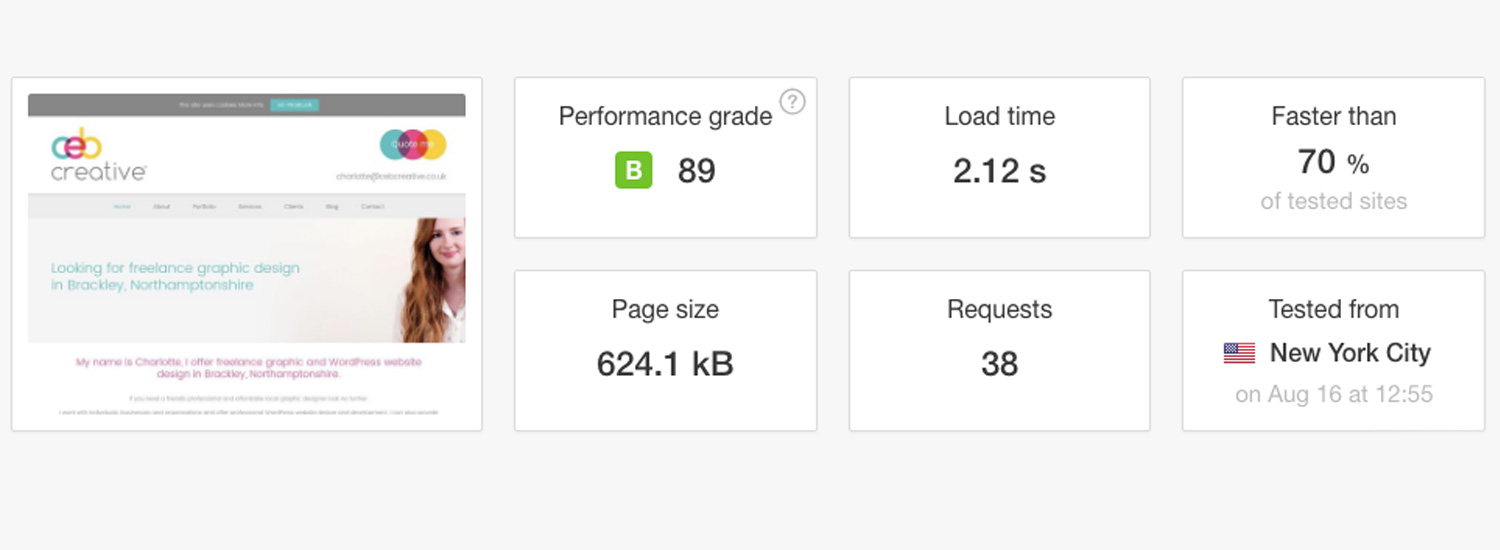1500x550 pixels.
Task: Click the 70 % faster than value
Action: [x=1333, y=162]
